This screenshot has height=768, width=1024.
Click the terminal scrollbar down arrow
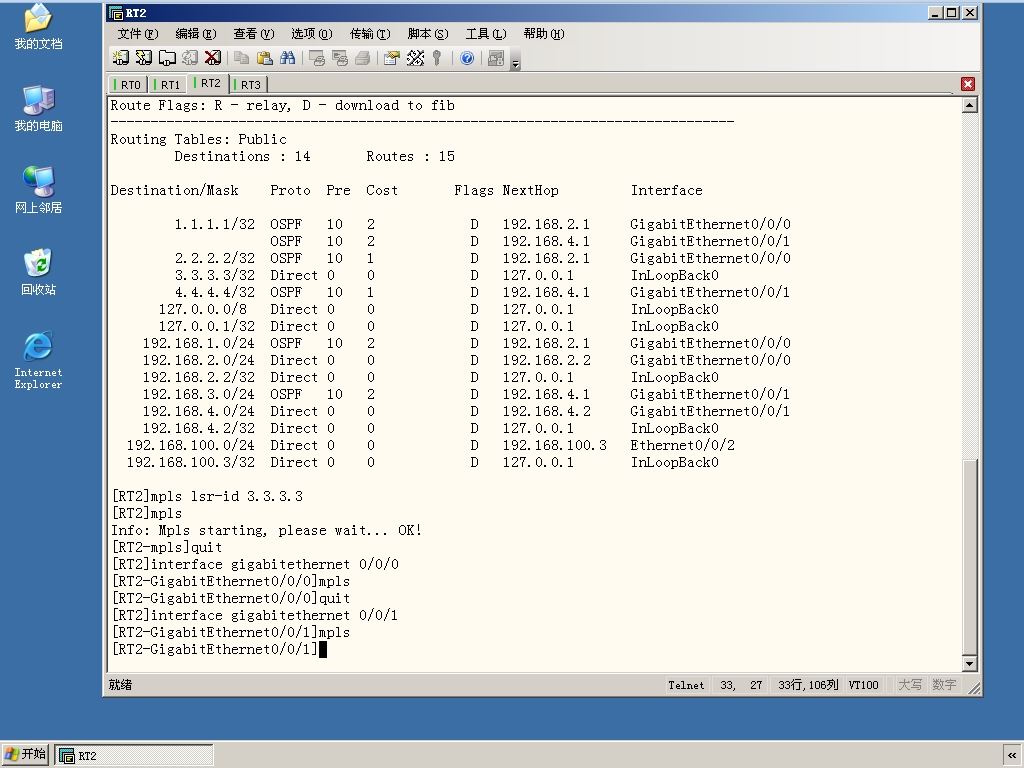pos(970,664)
